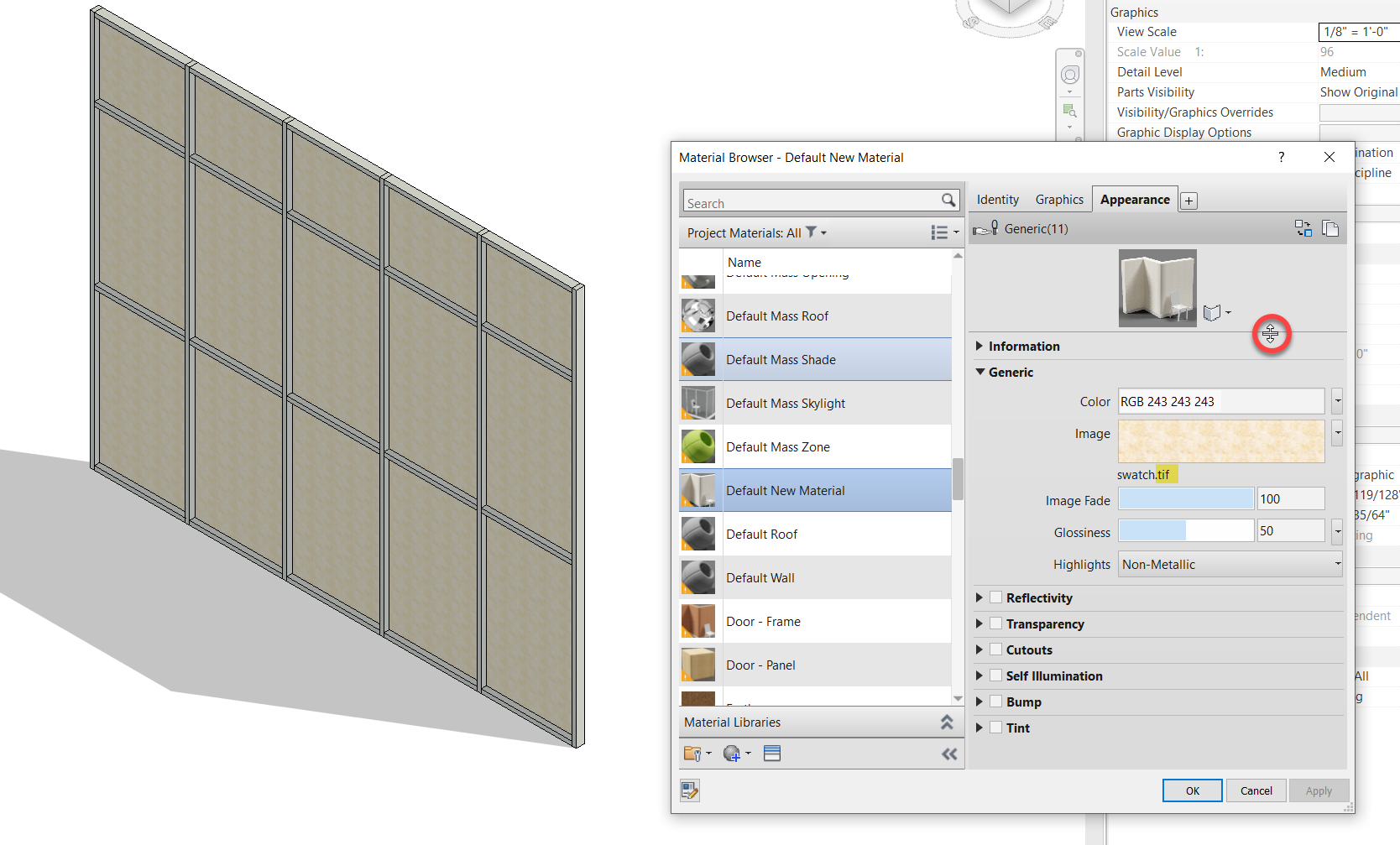This screenshot has height=845, width=1400.
Task: Open the Highlights Non-Metallic dropdown
Action: (1338, 564)
